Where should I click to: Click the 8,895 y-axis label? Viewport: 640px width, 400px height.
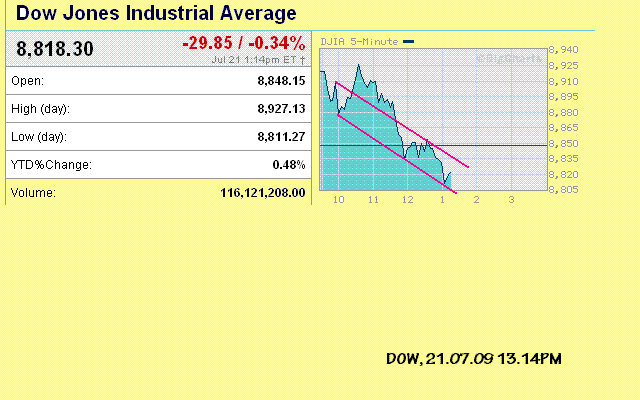pos(564,97)
